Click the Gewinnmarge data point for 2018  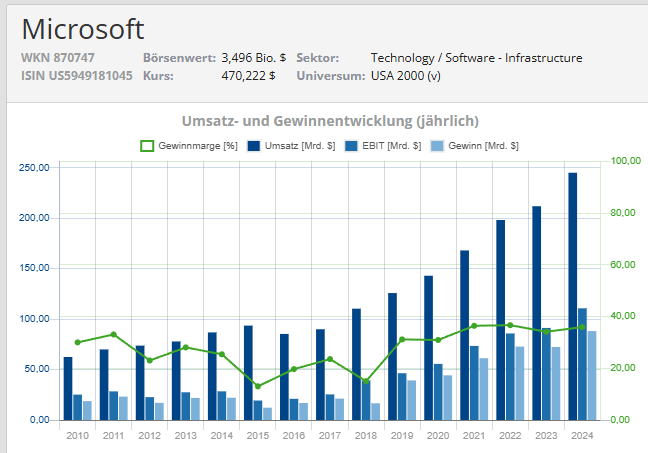click(366, 381)
